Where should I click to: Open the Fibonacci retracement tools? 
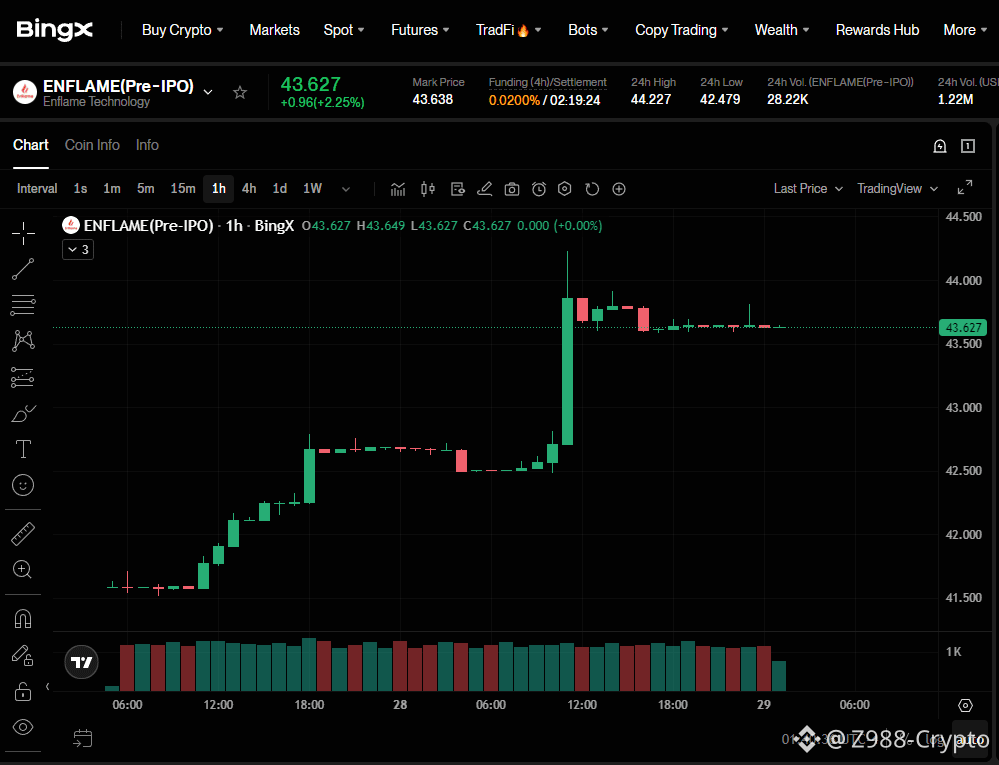click(24, 305)
